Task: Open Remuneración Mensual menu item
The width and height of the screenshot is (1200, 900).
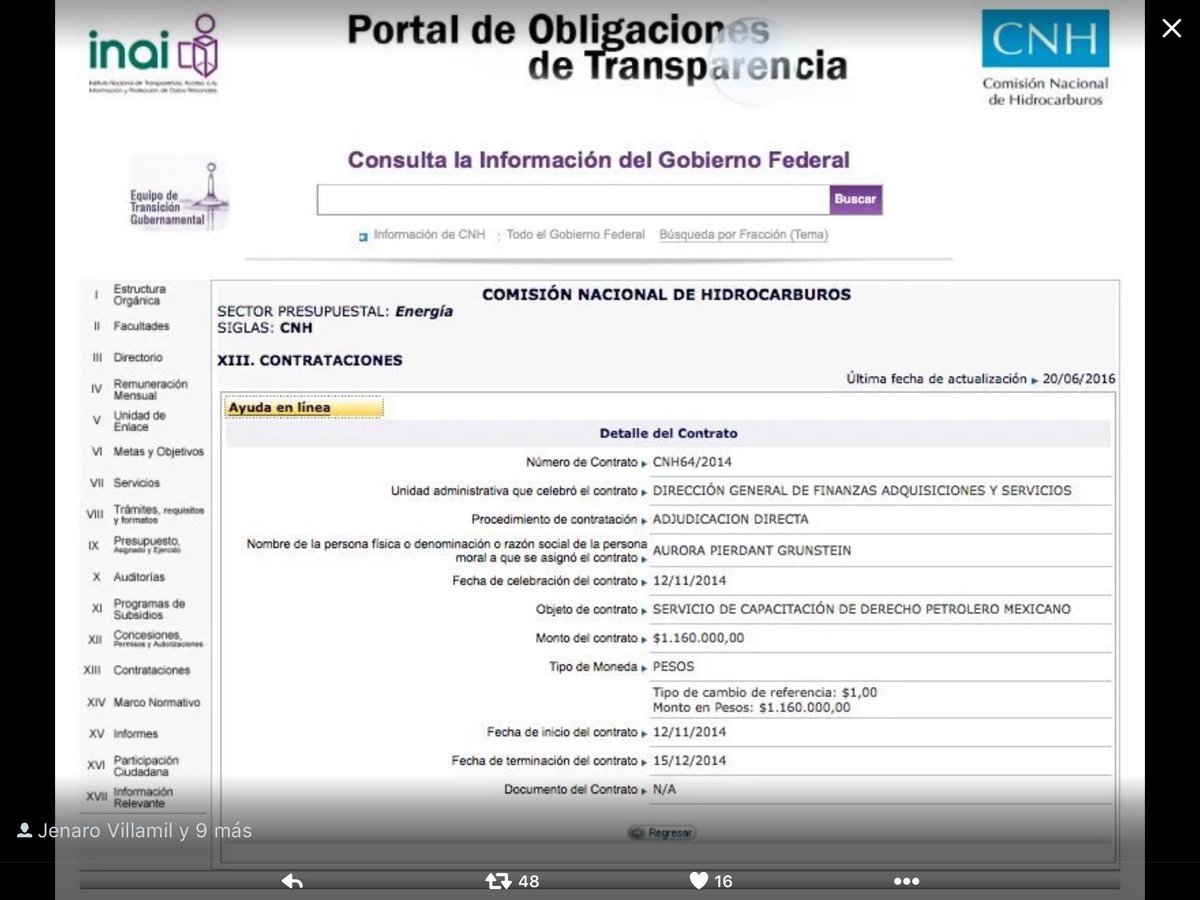Action: (150, 390)
